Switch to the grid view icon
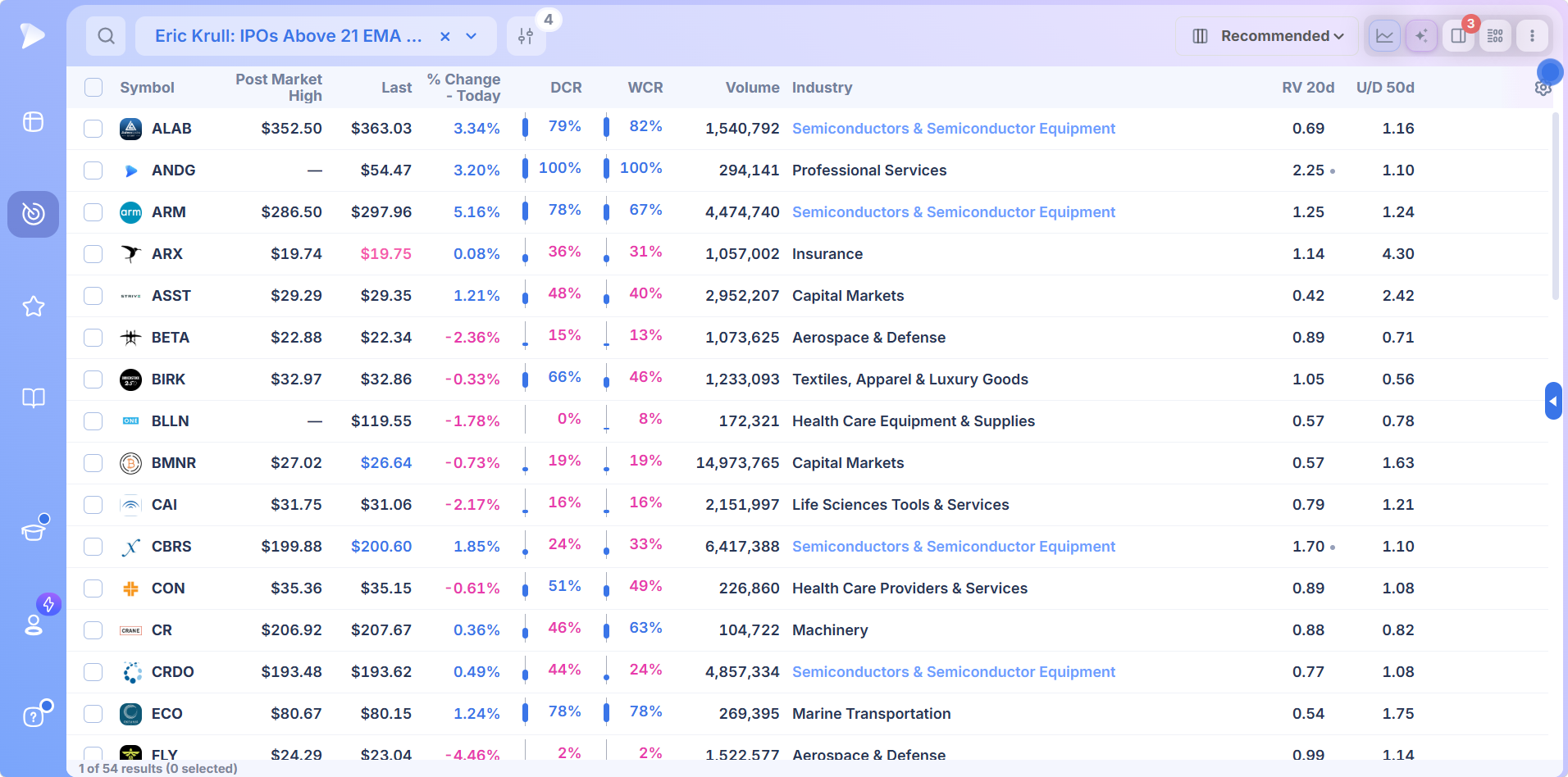Screen dimensions: 1568x777 [1495, 36]
